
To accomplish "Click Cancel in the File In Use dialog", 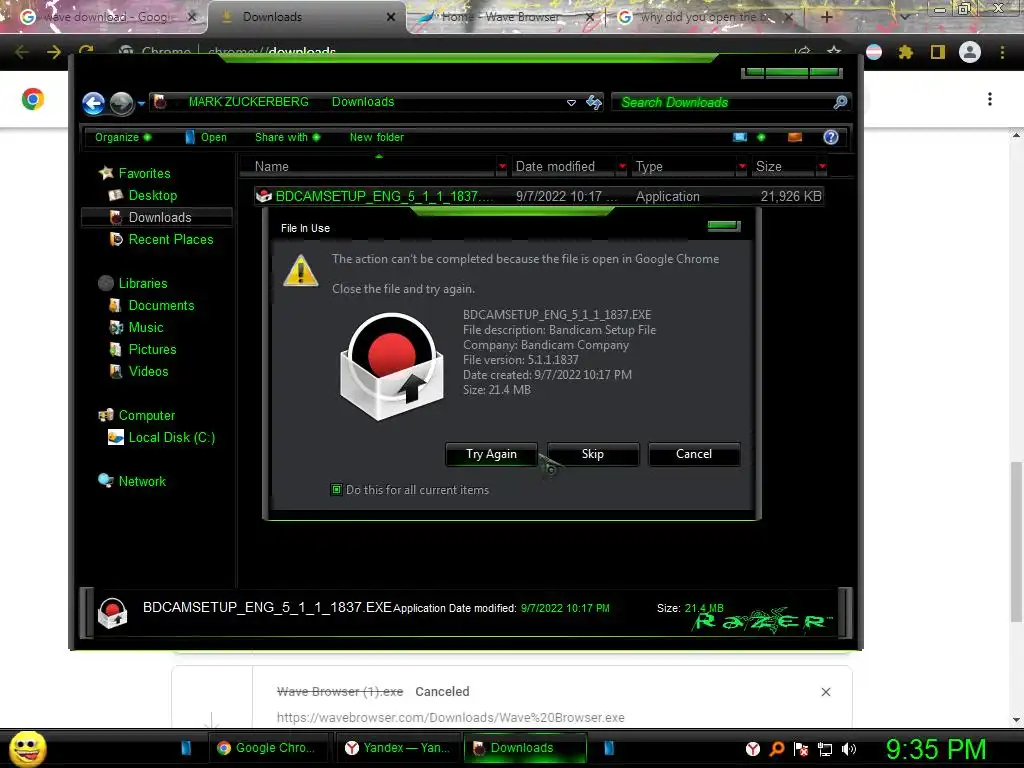I will (694, 455).
